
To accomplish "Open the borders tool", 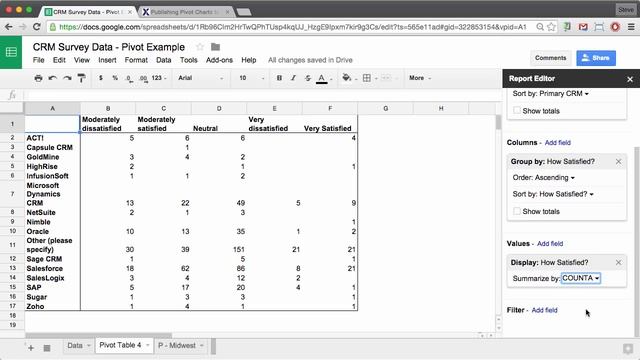I will point(367,78).
